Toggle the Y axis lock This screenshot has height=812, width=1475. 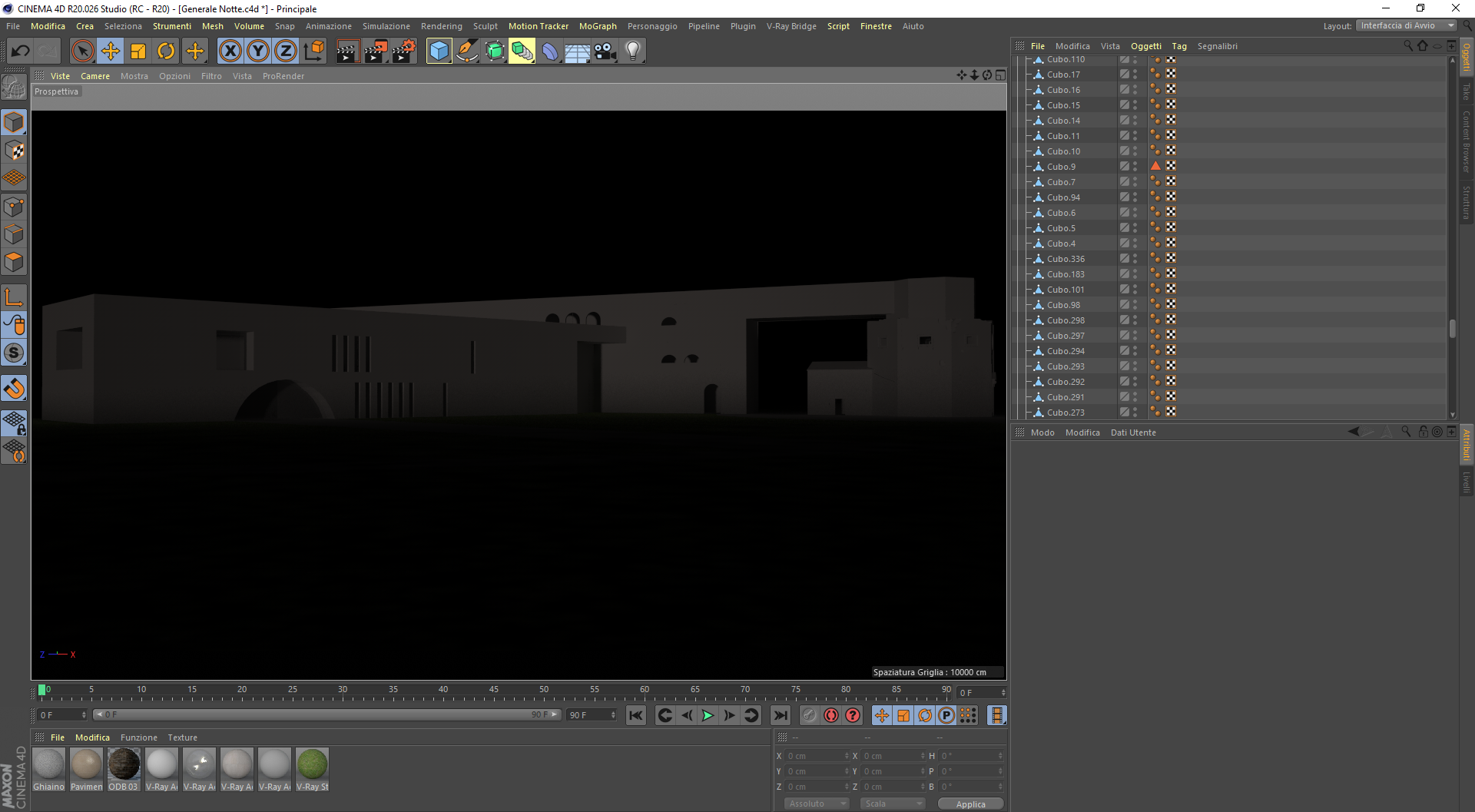pos(258,51)
